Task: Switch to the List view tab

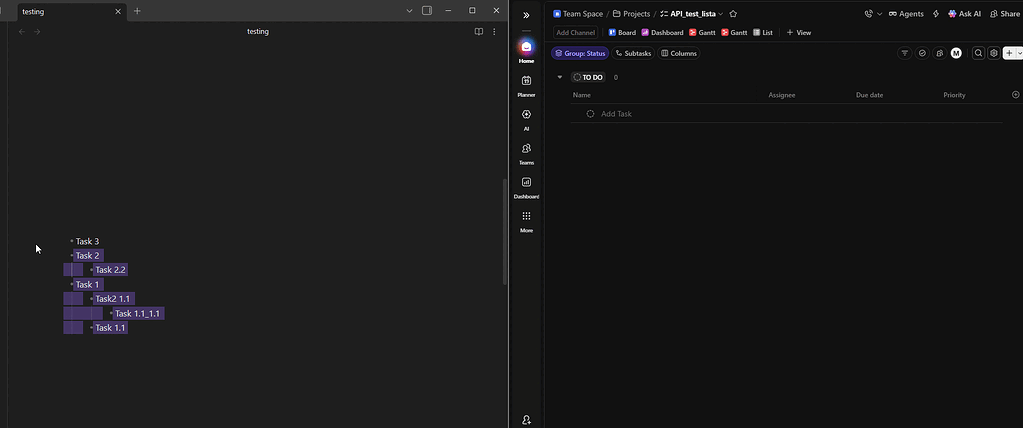Action: (763, 33)
